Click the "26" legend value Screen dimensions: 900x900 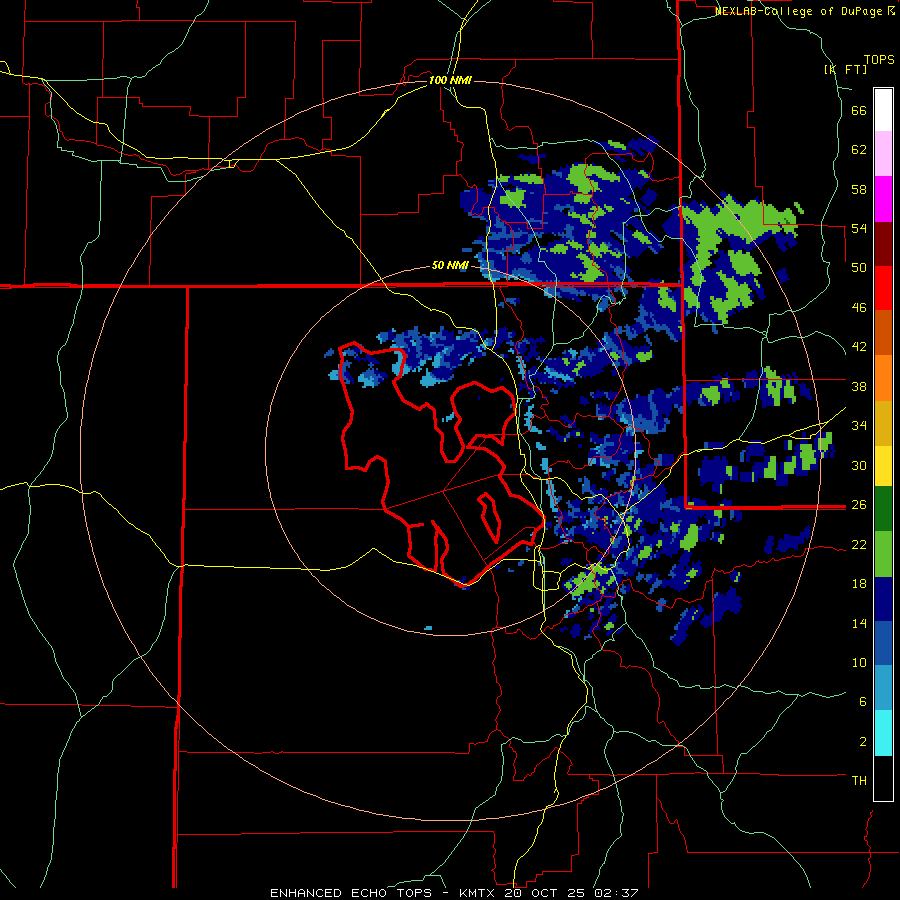(x=859, y=505)
